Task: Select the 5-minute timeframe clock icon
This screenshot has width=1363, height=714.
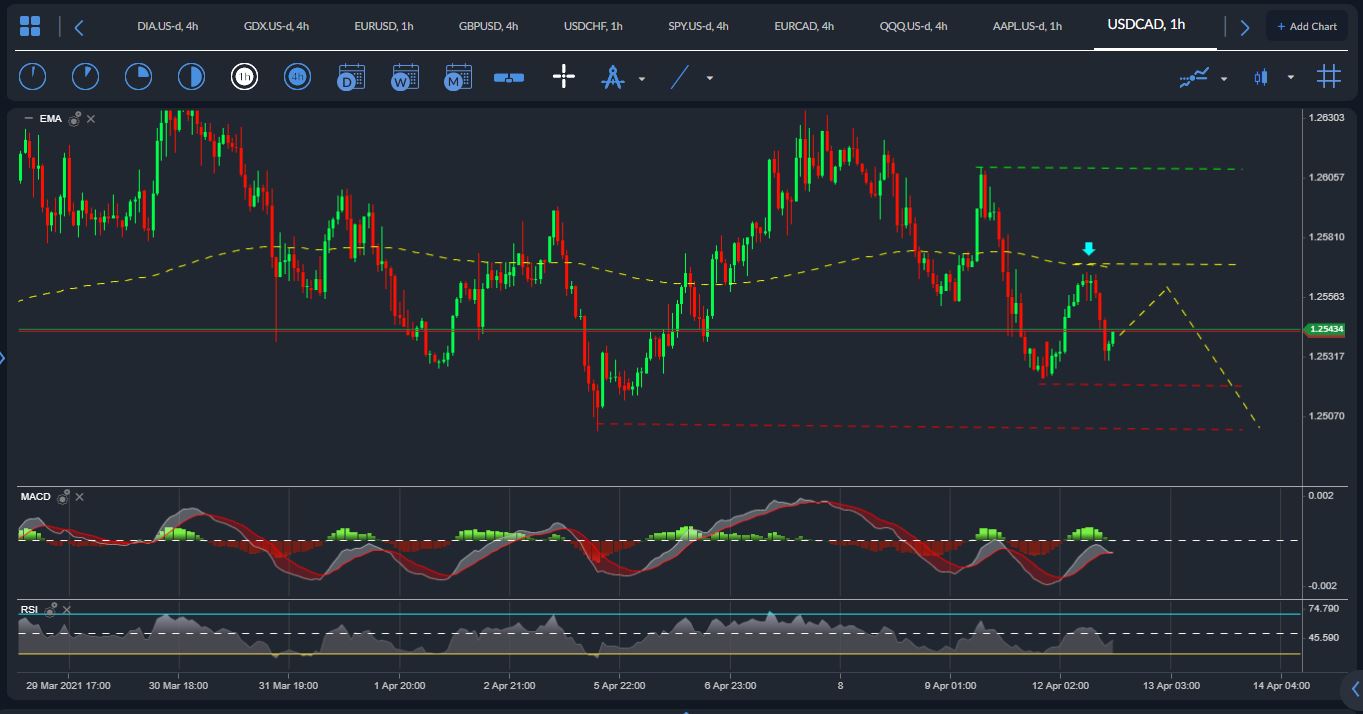Action: pos(85,76)
